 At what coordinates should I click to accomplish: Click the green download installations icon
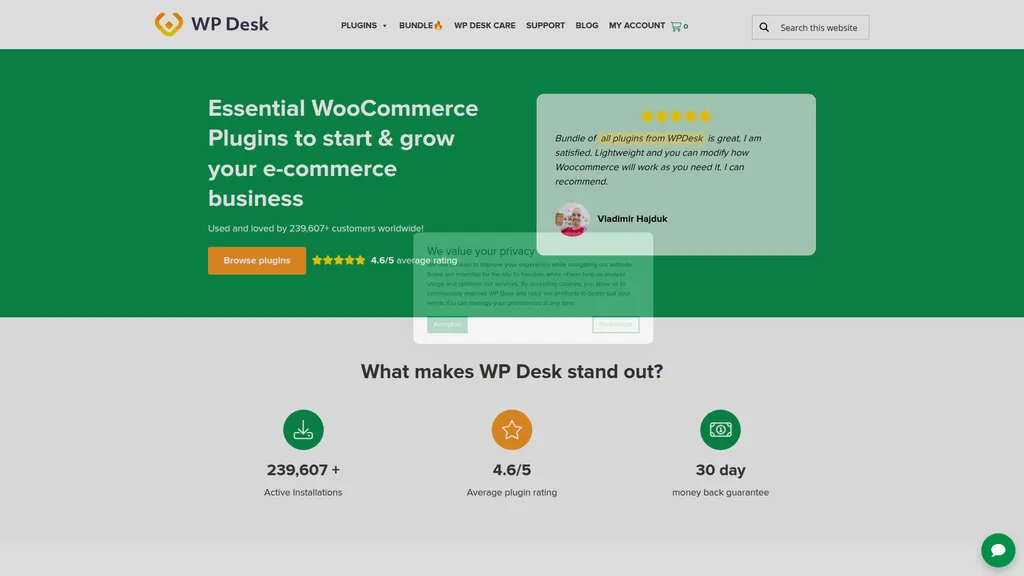(x=303, y=430)
